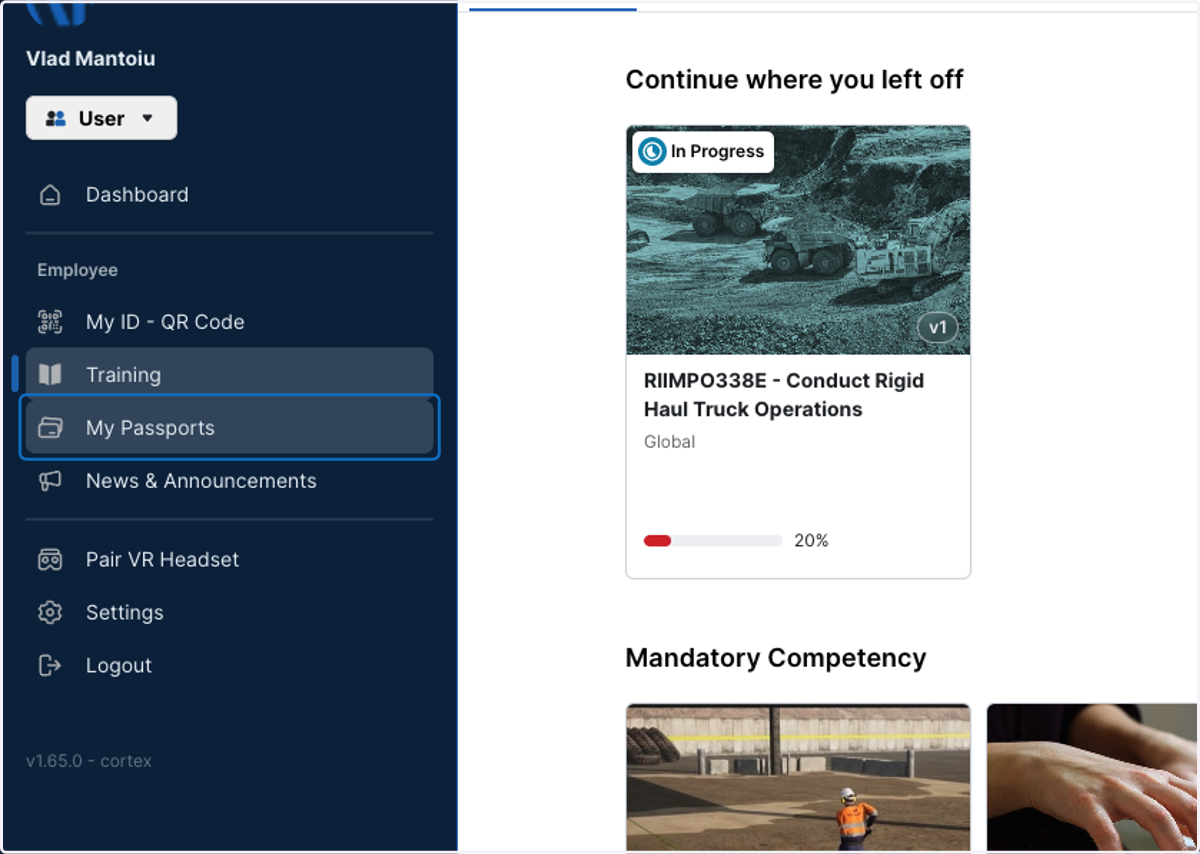Screen dimensions: 1200x854
Task: Click the Continue where you left off heading
Action: point(794,80)
